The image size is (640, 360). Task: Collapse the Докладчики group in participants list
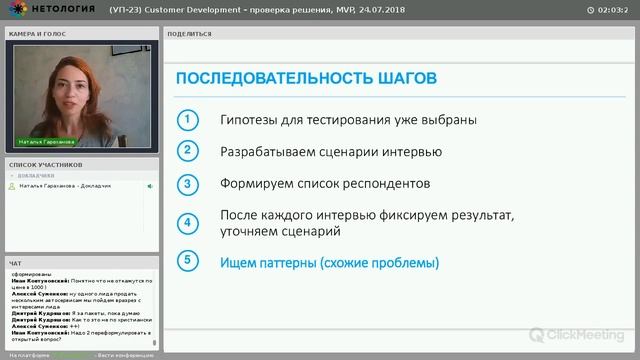pyautogui.click(x=12, y=176)
